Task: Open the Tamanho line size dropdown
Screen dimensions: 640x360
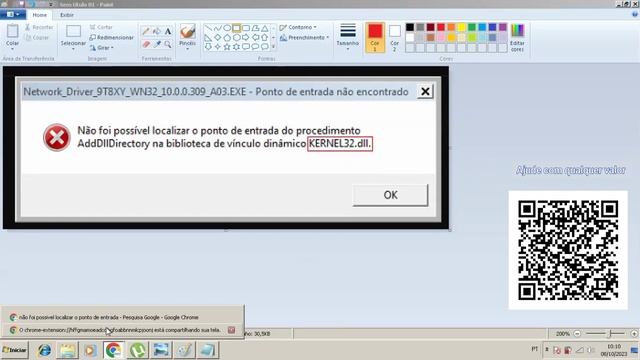Action: 348,37
